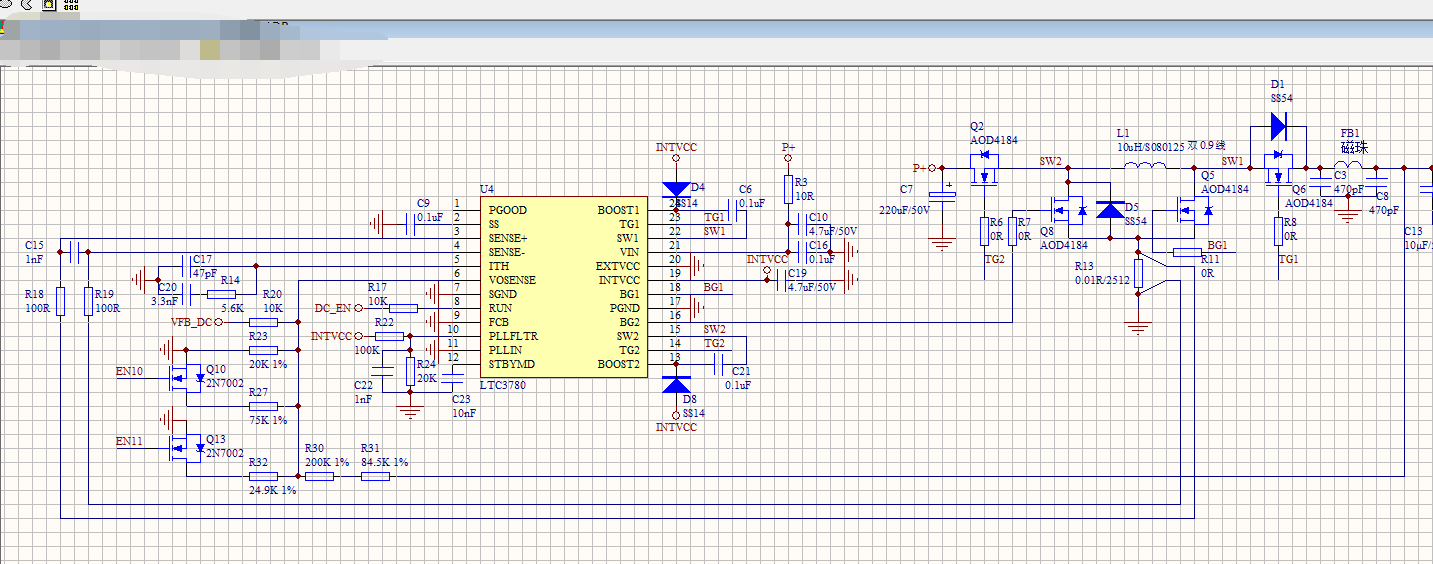Click the PLLFLTR pin label
Viewport: 1433px width, 564px height.
point(513,337)
